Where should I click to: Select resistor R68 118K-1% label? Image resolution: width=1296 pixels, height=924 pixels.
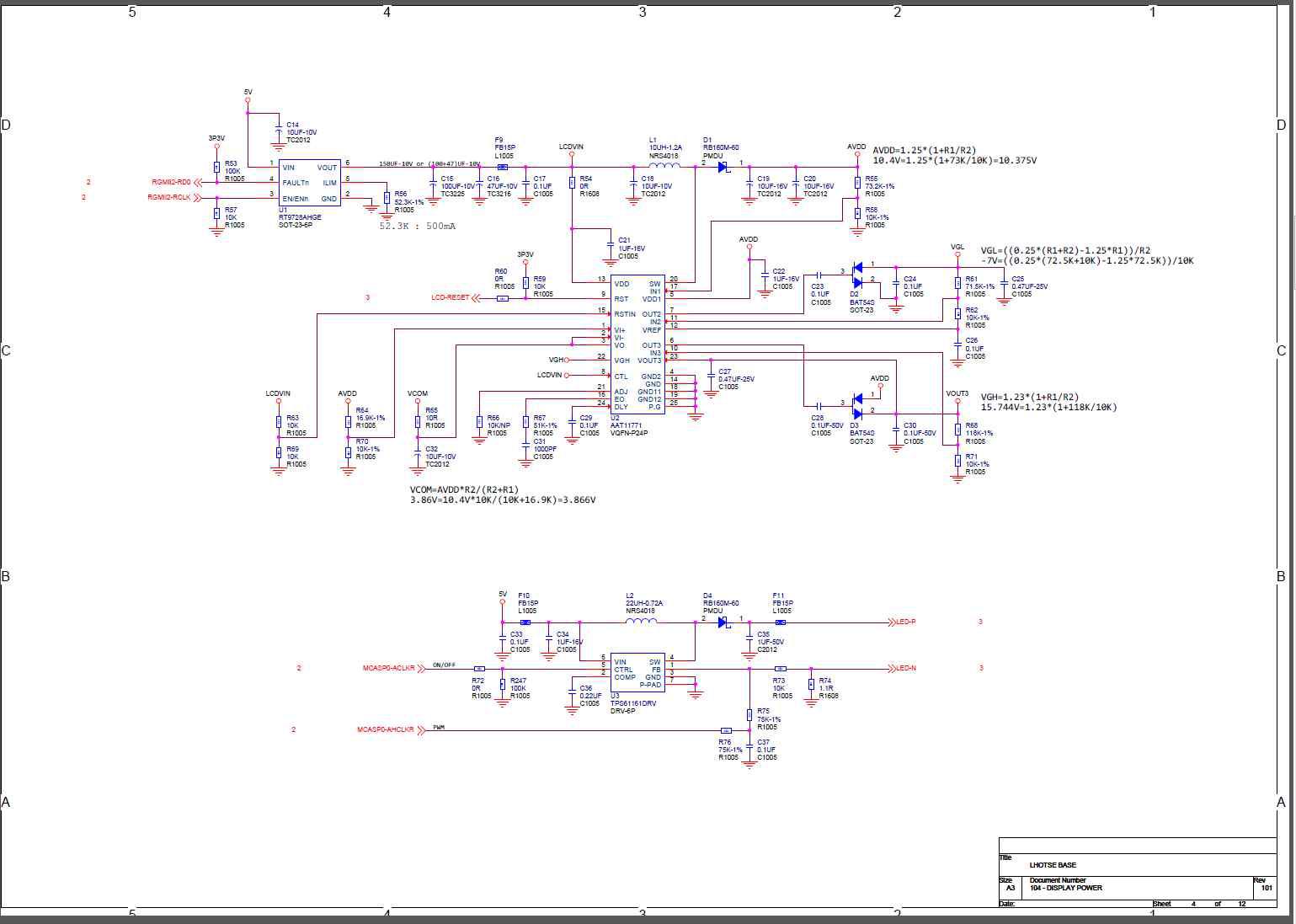979,433
